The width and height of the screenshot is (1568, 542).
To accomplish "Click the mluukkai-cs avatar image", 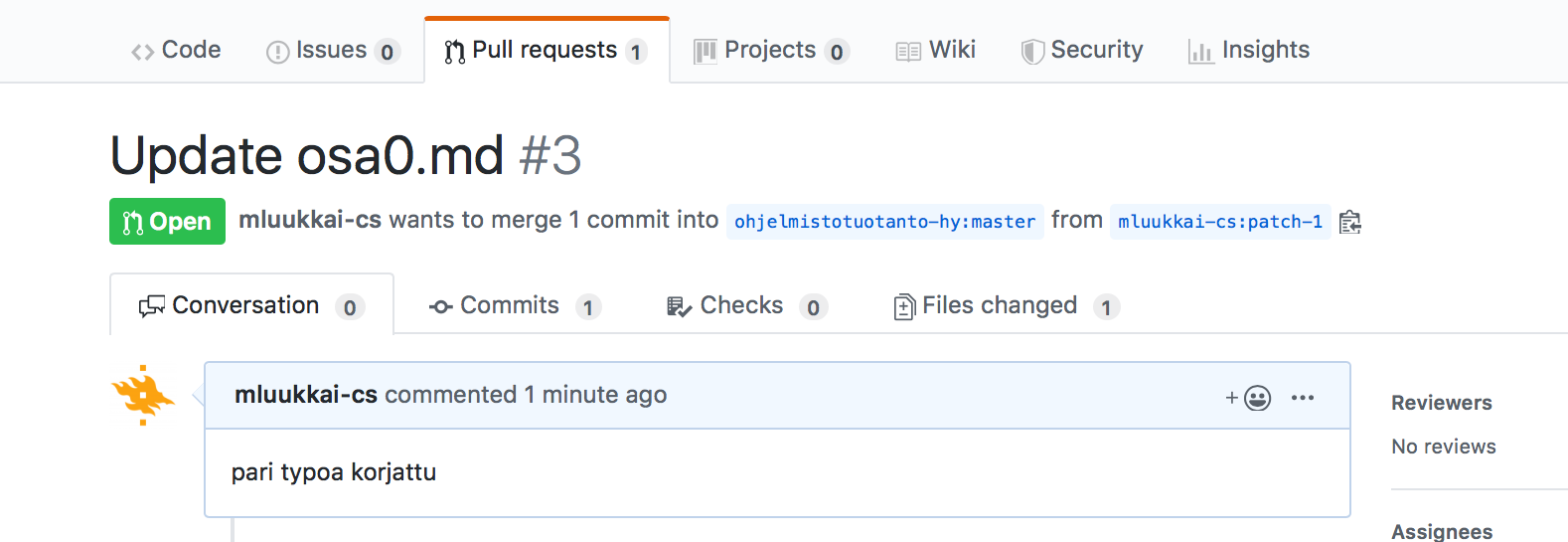I will [143, 395].
